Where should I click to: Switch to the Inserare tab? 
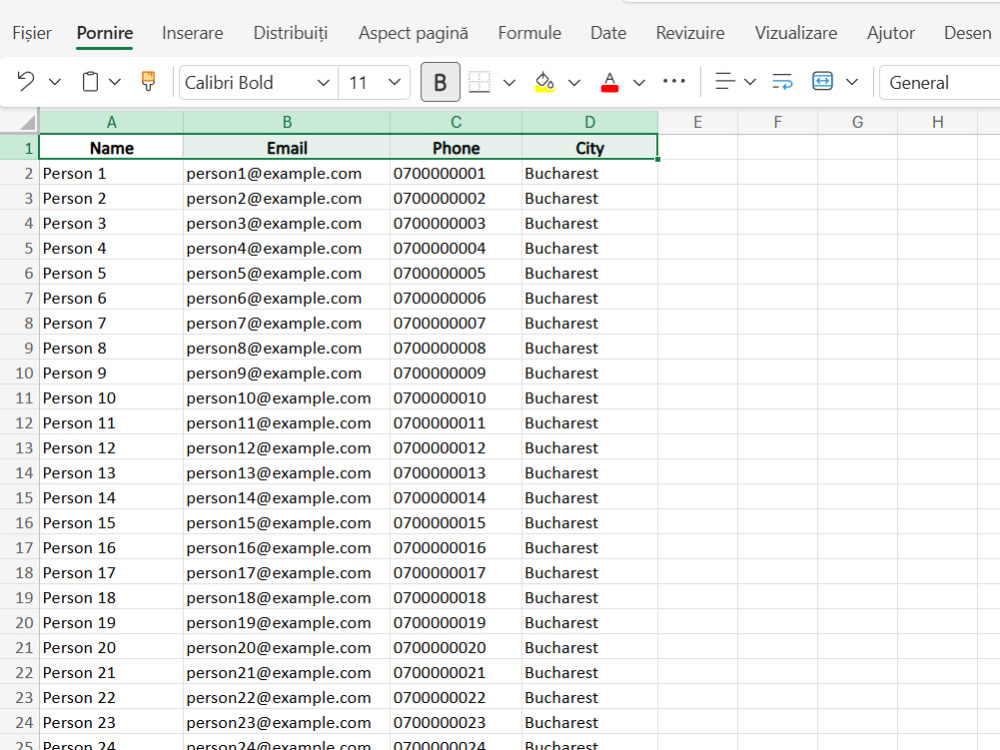[193, 33]
